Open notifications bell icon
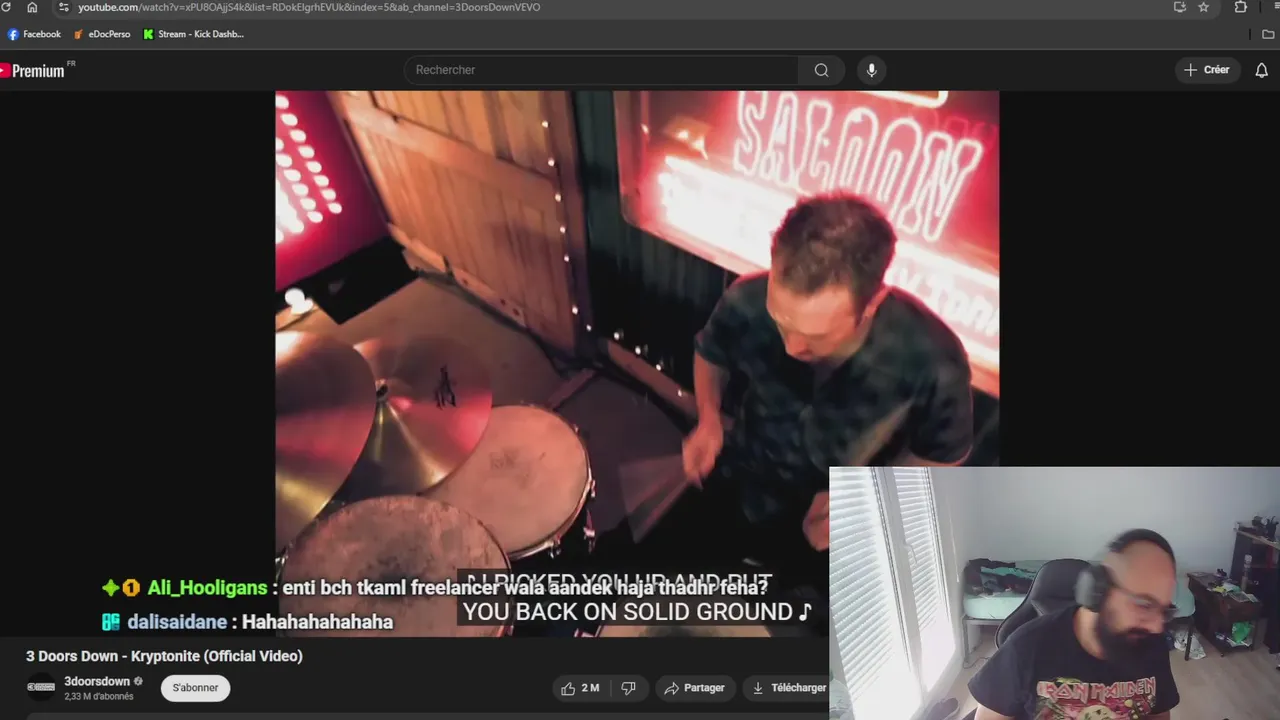 (1262, 70)
